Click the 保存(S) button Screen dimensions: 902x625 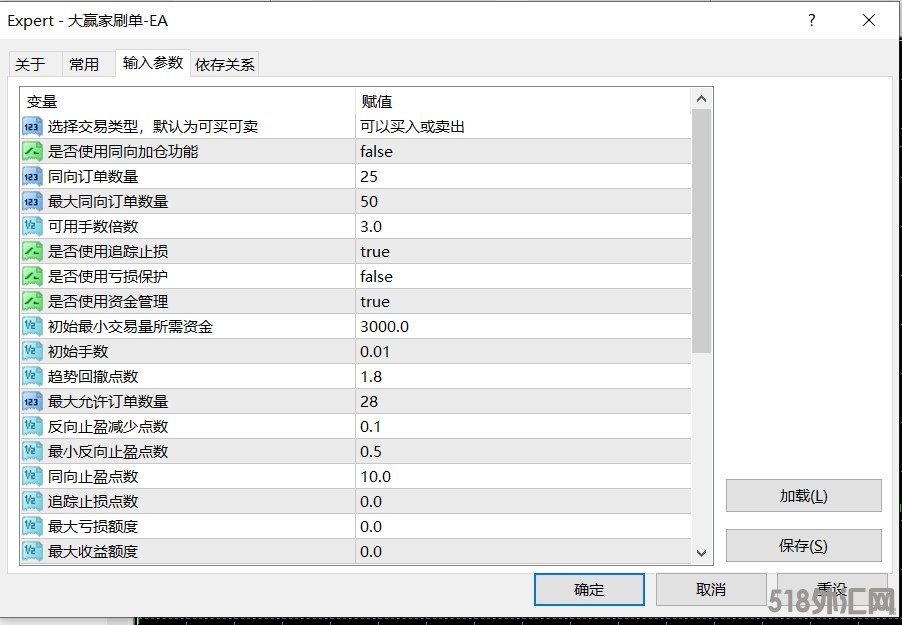804,546
